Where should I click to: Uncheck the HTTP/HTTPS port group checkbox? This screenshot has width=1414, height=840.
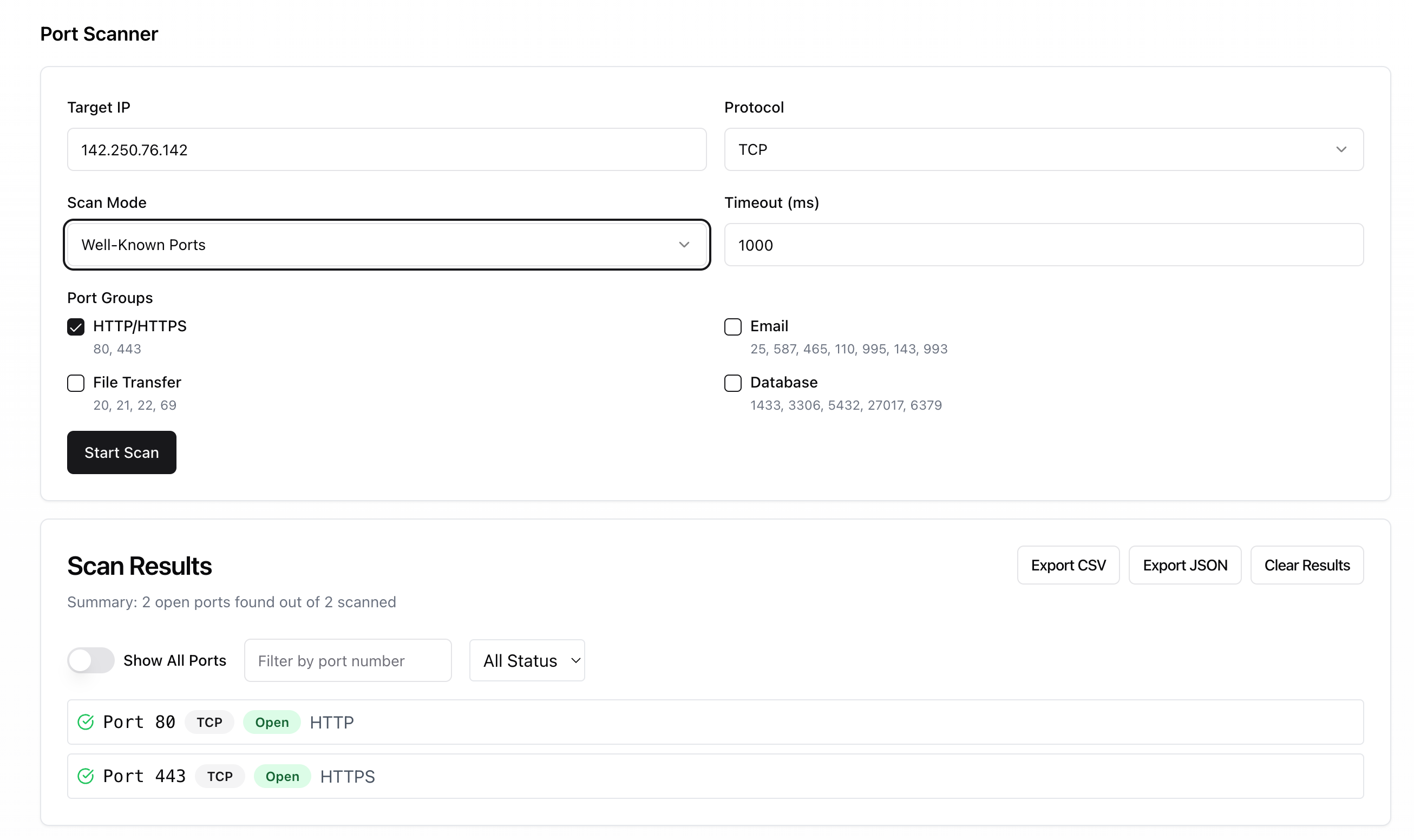click(76, 326)
